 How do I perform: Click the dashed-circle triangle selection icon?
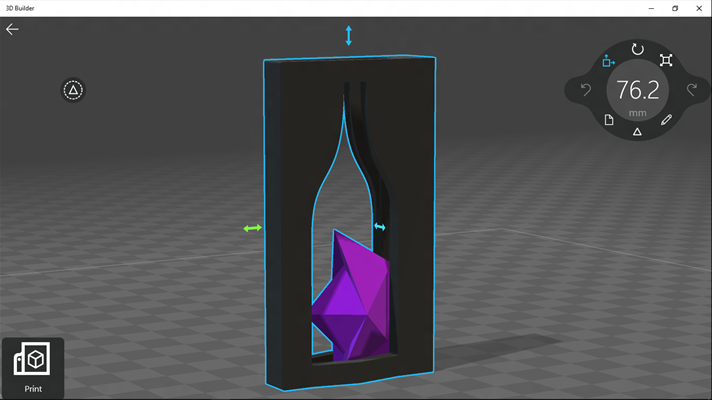click(x=73, y=90)
